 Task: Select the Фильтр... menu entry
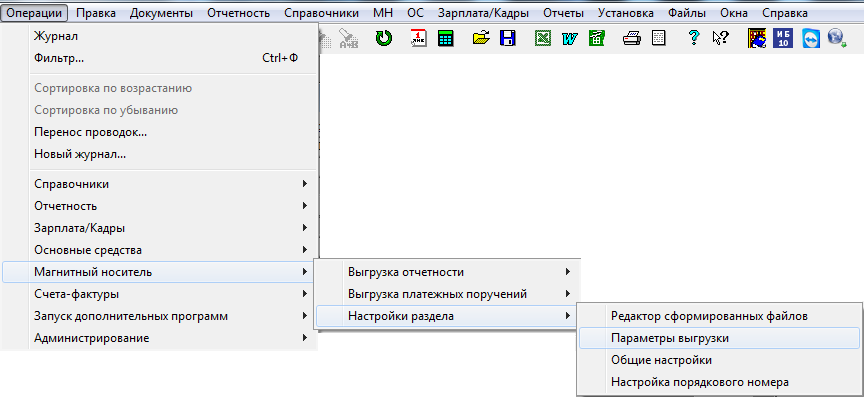tap(160, 58)
